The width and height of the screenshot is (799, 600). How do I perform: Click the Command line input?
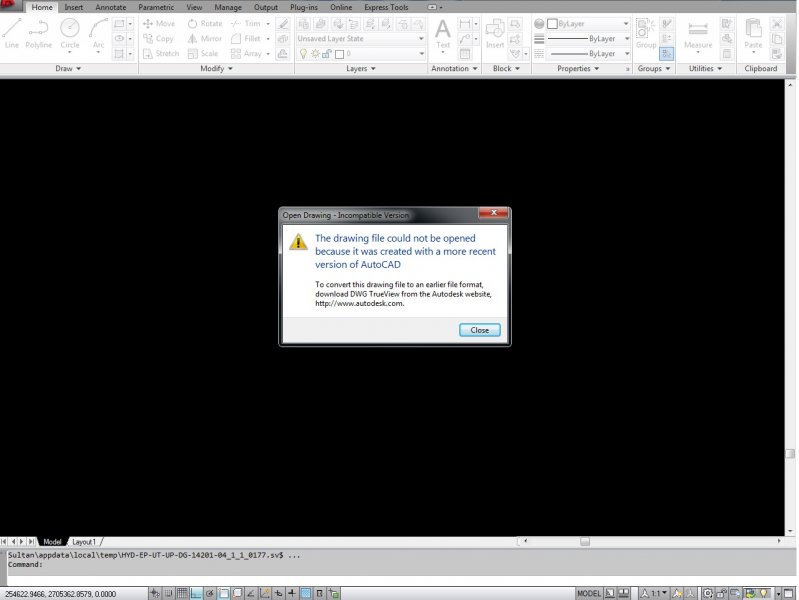[x=300, y=565]
